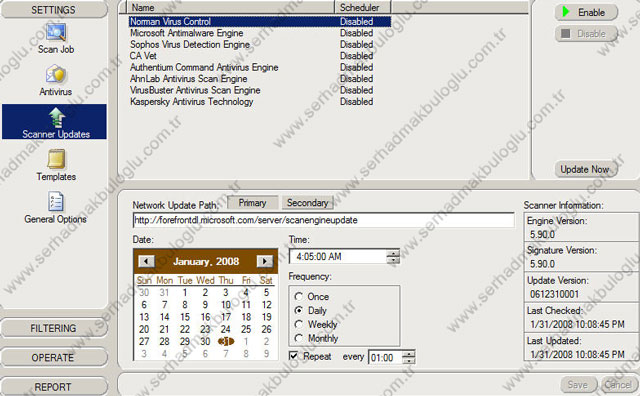Select January 21 in the calendar

pyautogui.click(x=164, y=329)
